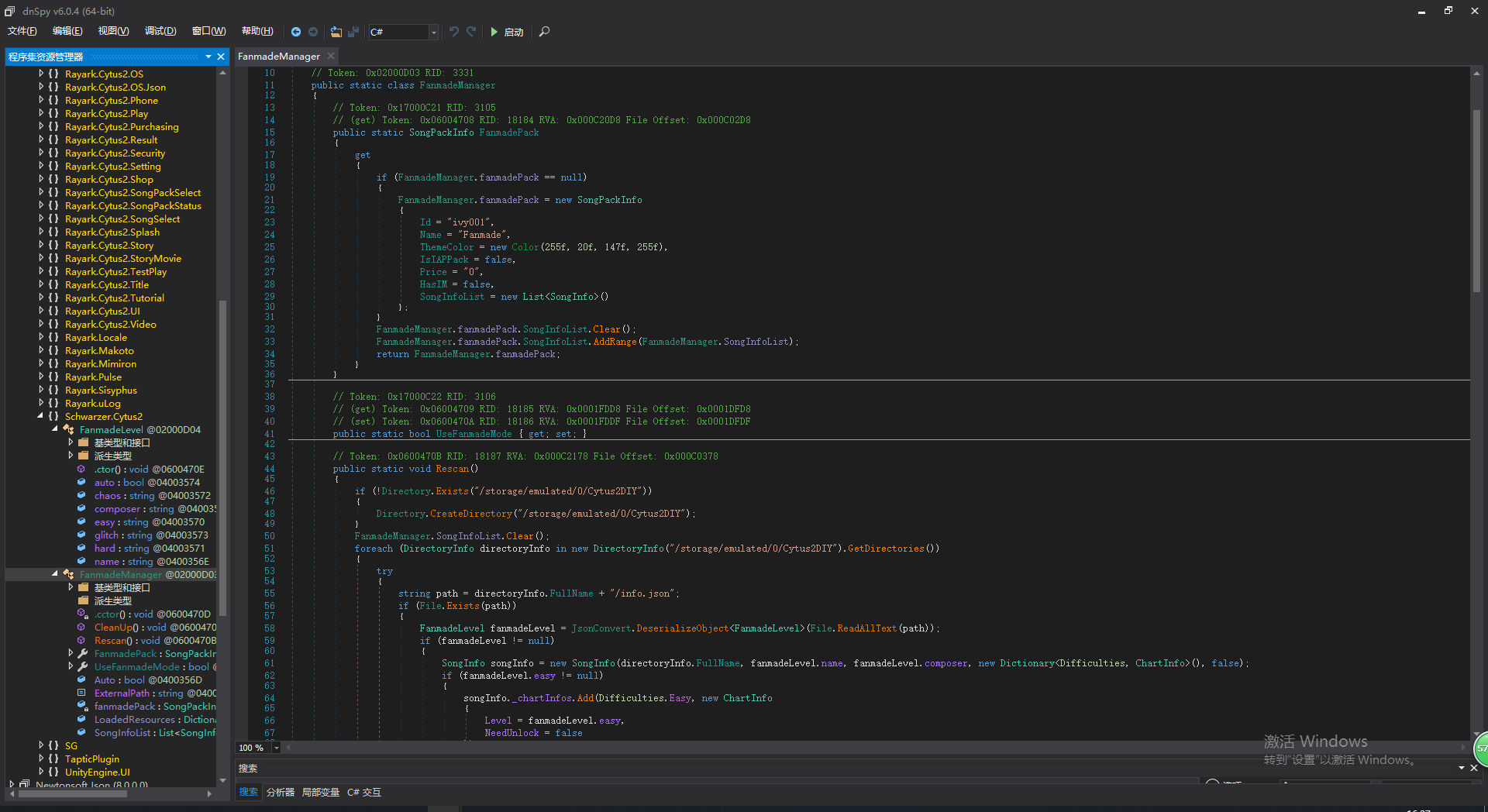Click the Save All toolbar icon

point(353,32)
